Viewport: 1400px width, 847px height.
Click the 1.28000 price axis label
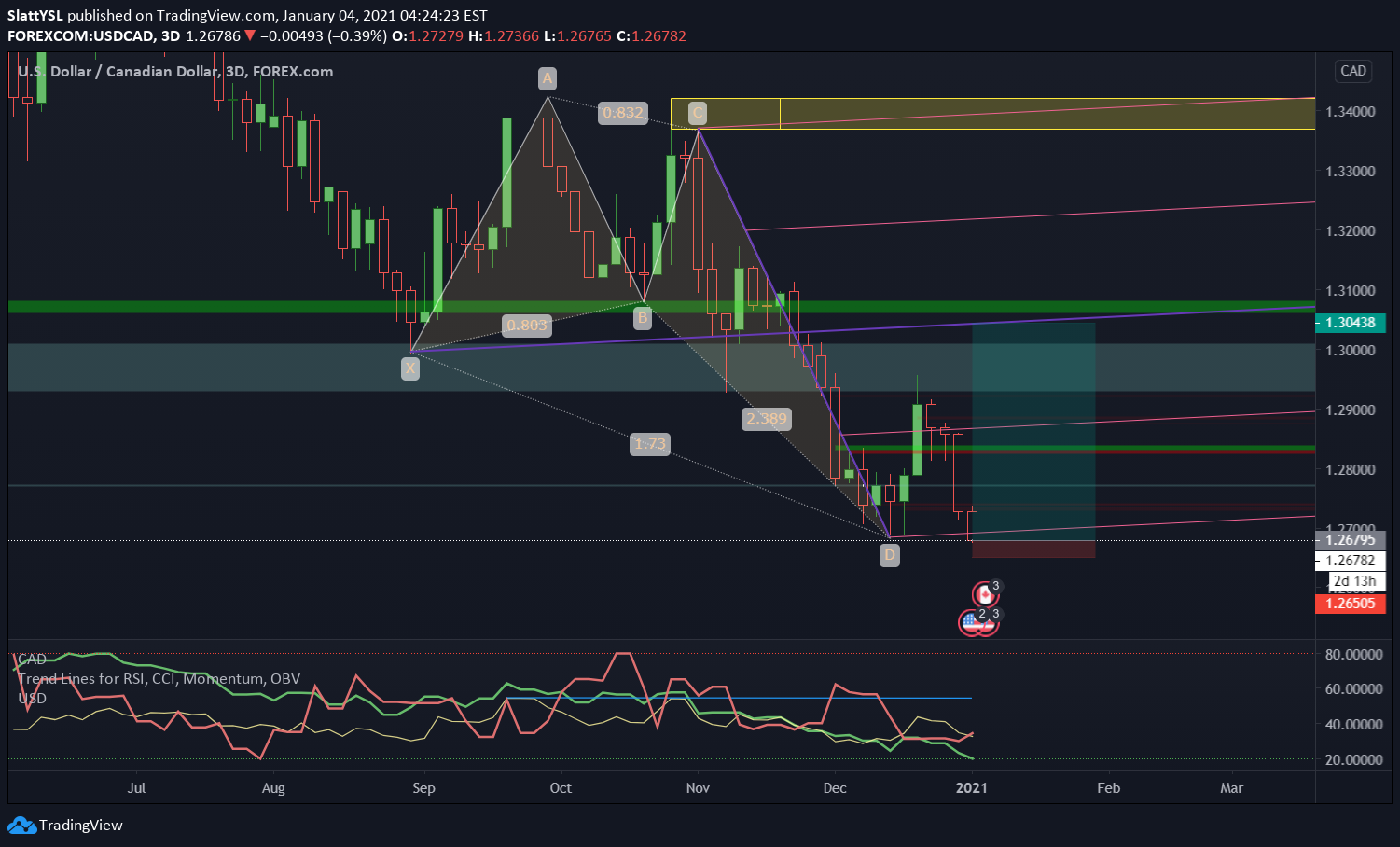click(1351, 469)
